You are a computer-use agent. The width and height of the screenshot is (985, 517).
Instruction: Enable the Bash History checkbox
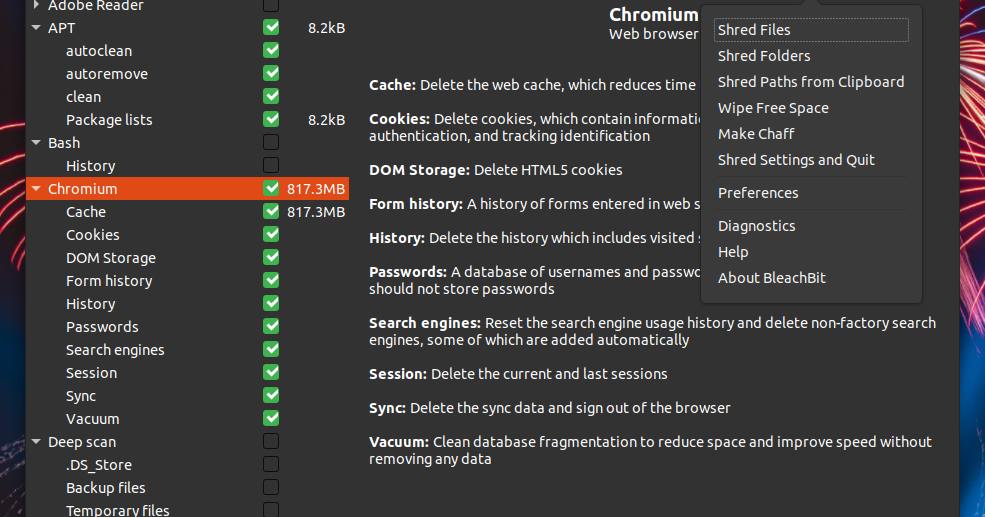pyautogui.click(x=271, y=165)
